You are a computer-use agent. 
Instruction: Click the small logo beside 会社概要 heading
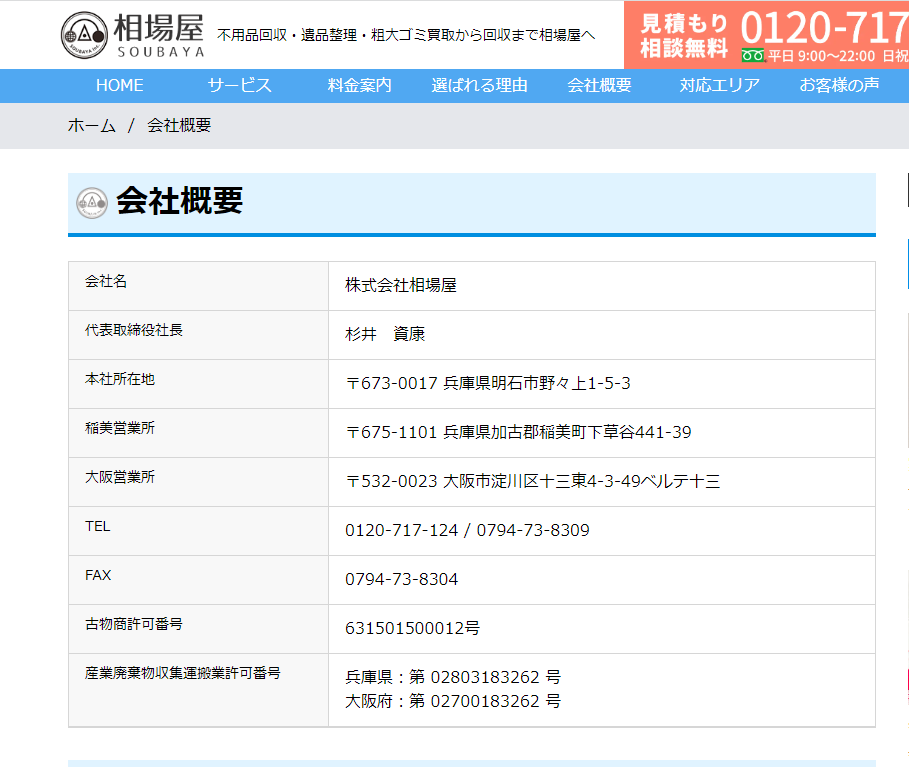tap(92, 203)
